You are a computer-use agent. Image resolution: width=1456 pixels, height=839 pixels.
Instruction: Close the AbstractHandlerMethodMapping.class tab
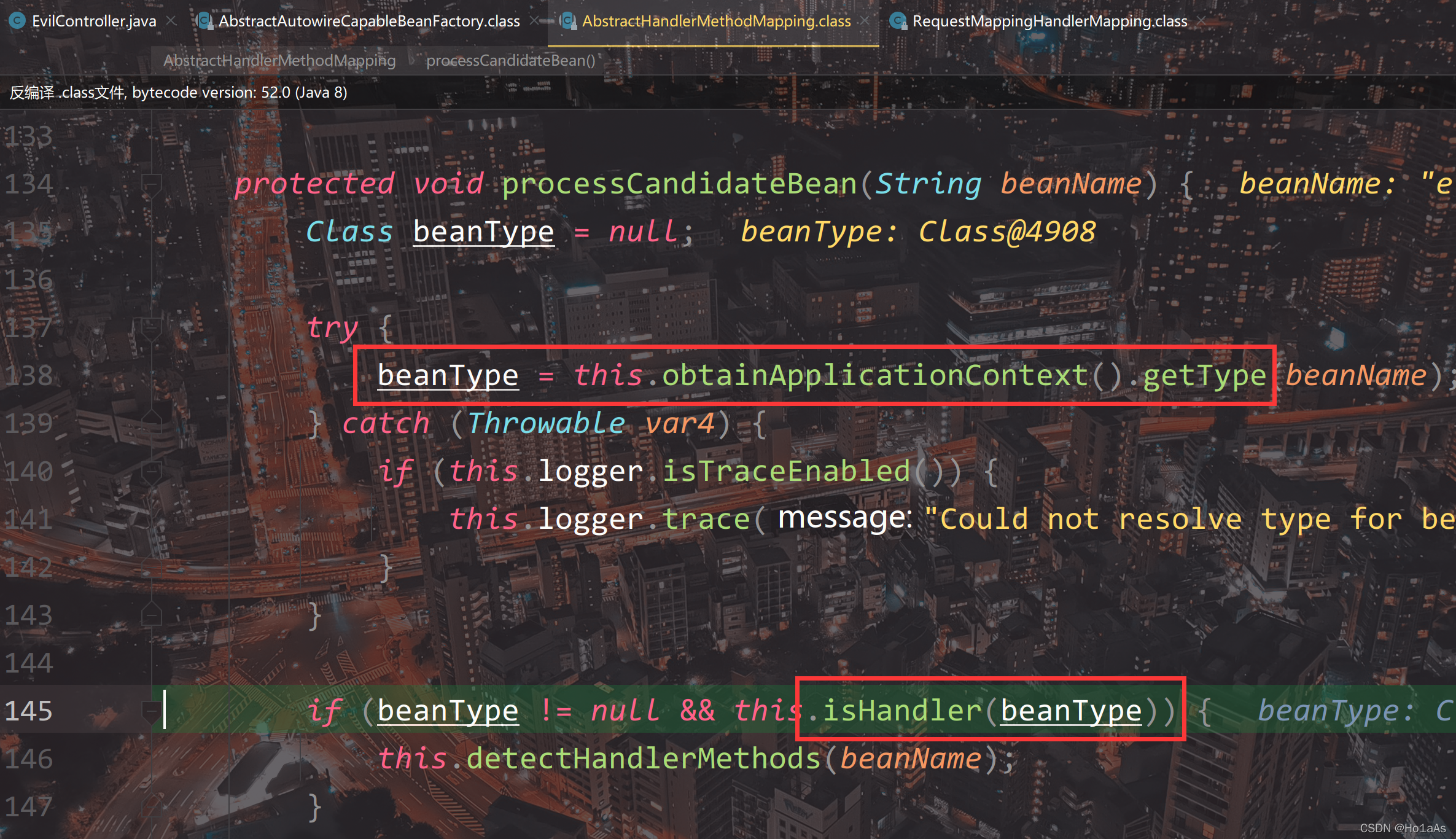pyautogui.click(x=865, y=21)
